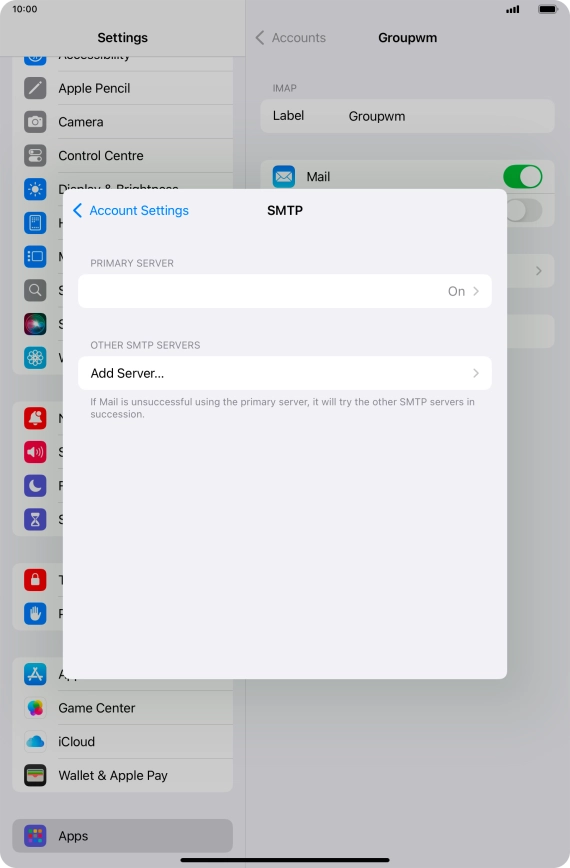Tap the Label field showing Groupwm
The image size is (570, 868).
point(407,116)
